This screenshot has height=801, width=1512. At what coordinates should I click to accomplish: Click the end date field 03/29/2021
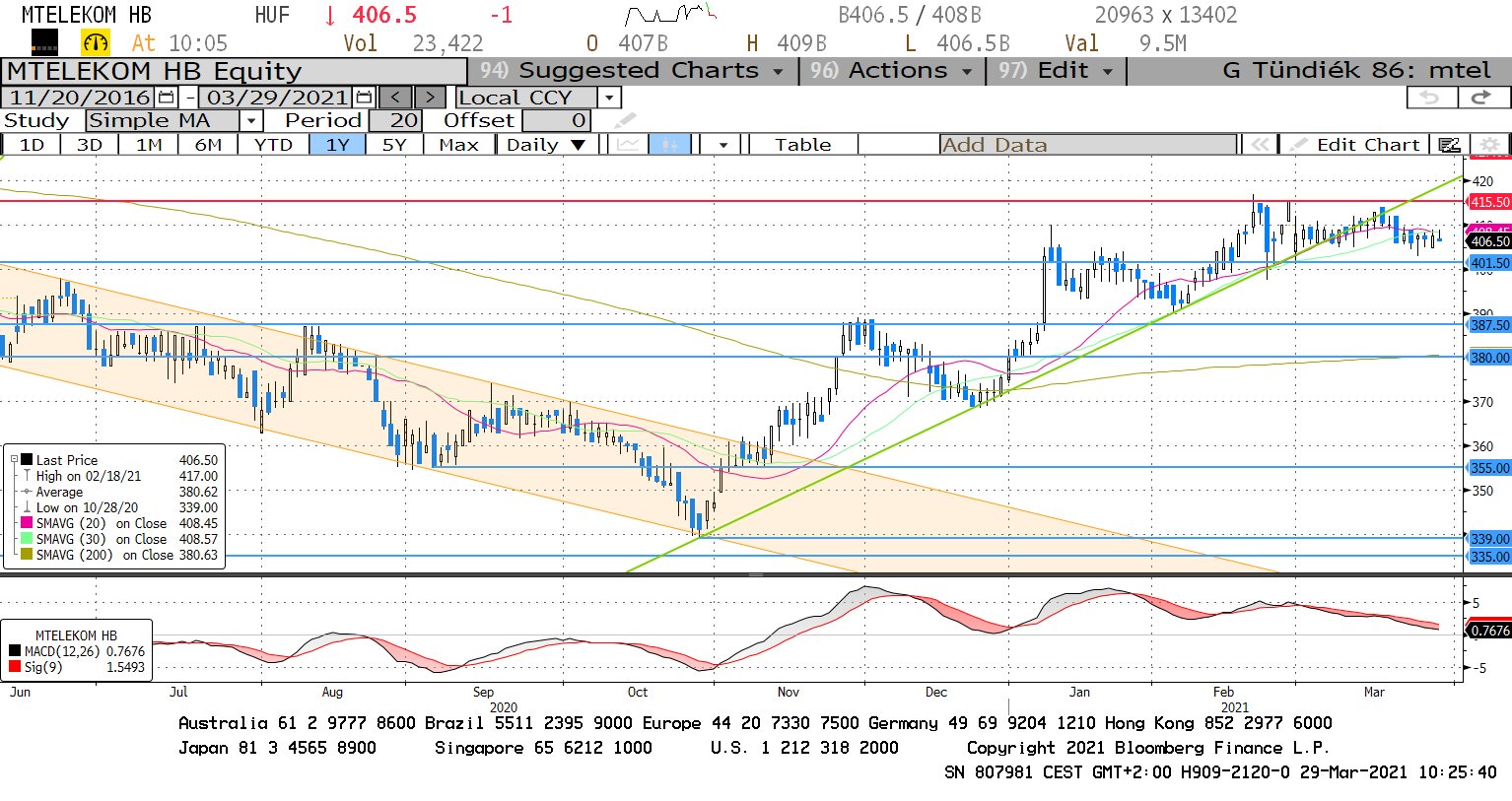277,98
